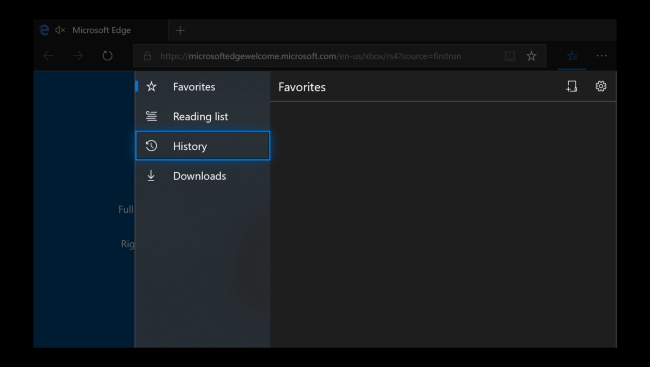Open the Reading list section

pyautogui.click(x=202, y=117)
